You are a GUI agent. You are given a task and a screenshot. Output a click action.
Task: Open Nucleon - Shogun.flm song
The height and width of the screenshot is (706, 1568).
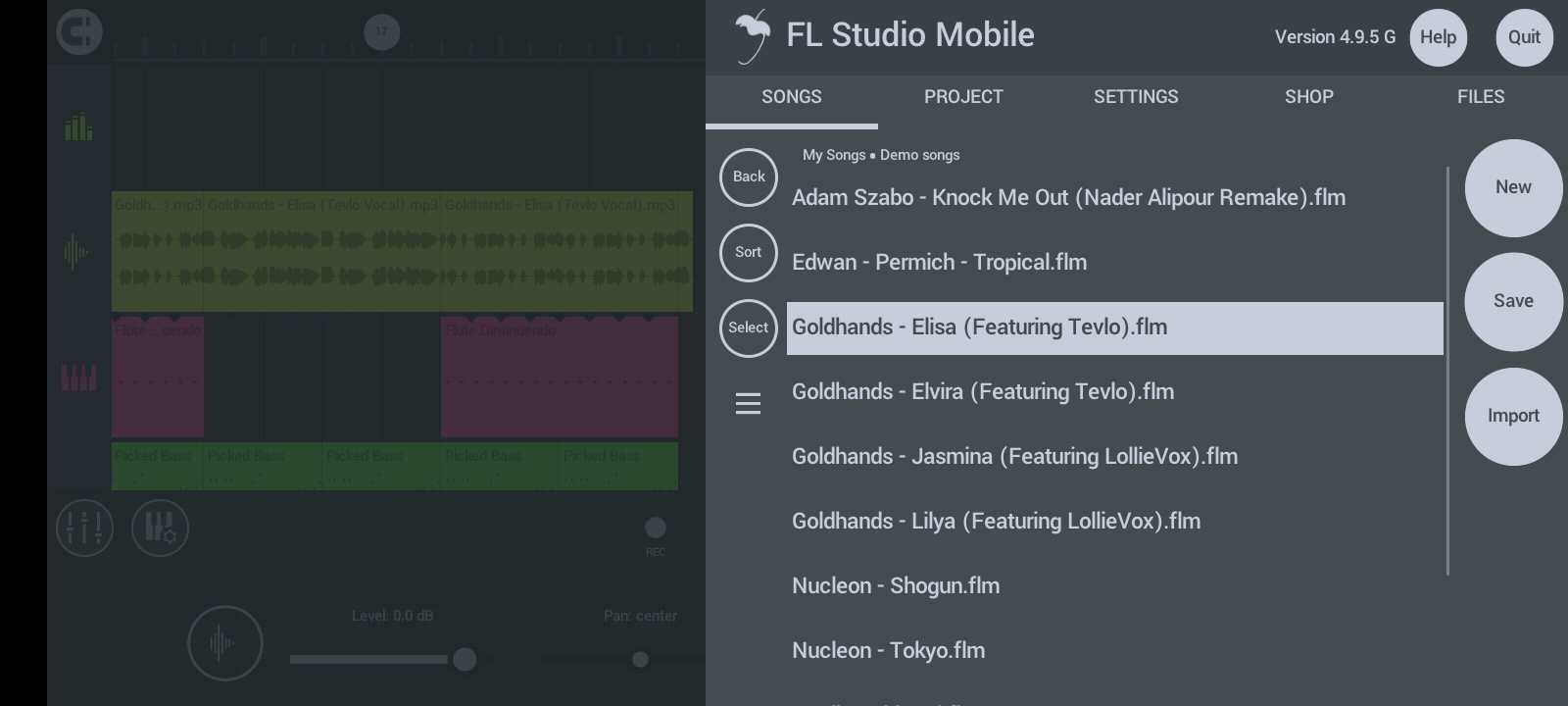[x=896, y=586]
